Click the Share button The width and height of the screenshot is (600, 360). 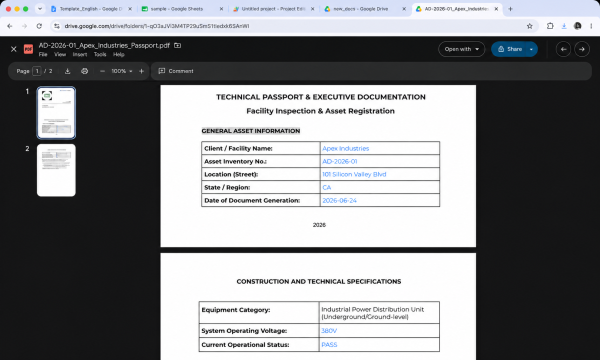tap(510, 49)
